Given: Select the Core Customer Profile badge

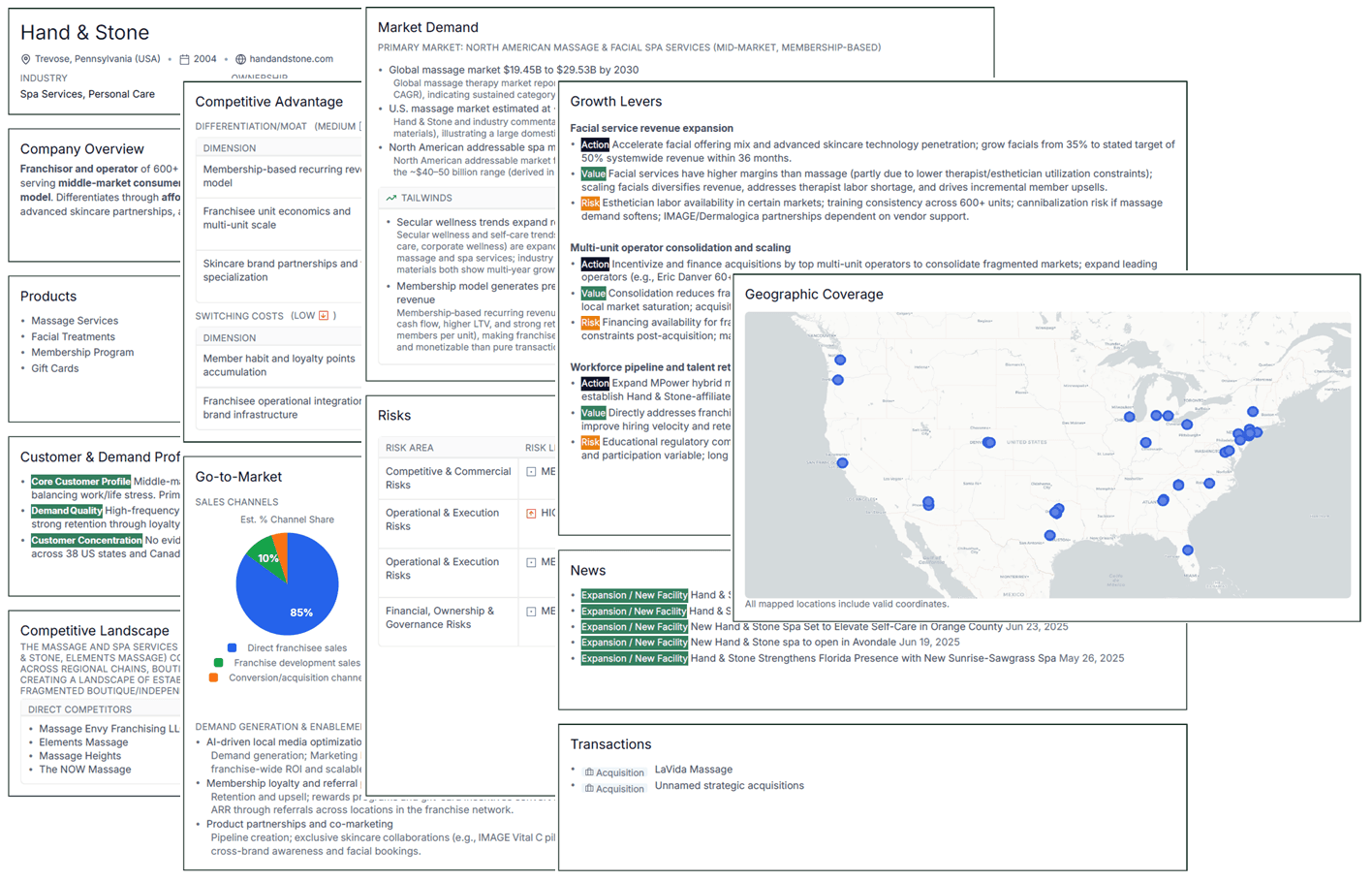Looking at the screenshot, I should (x=80, y=481).
